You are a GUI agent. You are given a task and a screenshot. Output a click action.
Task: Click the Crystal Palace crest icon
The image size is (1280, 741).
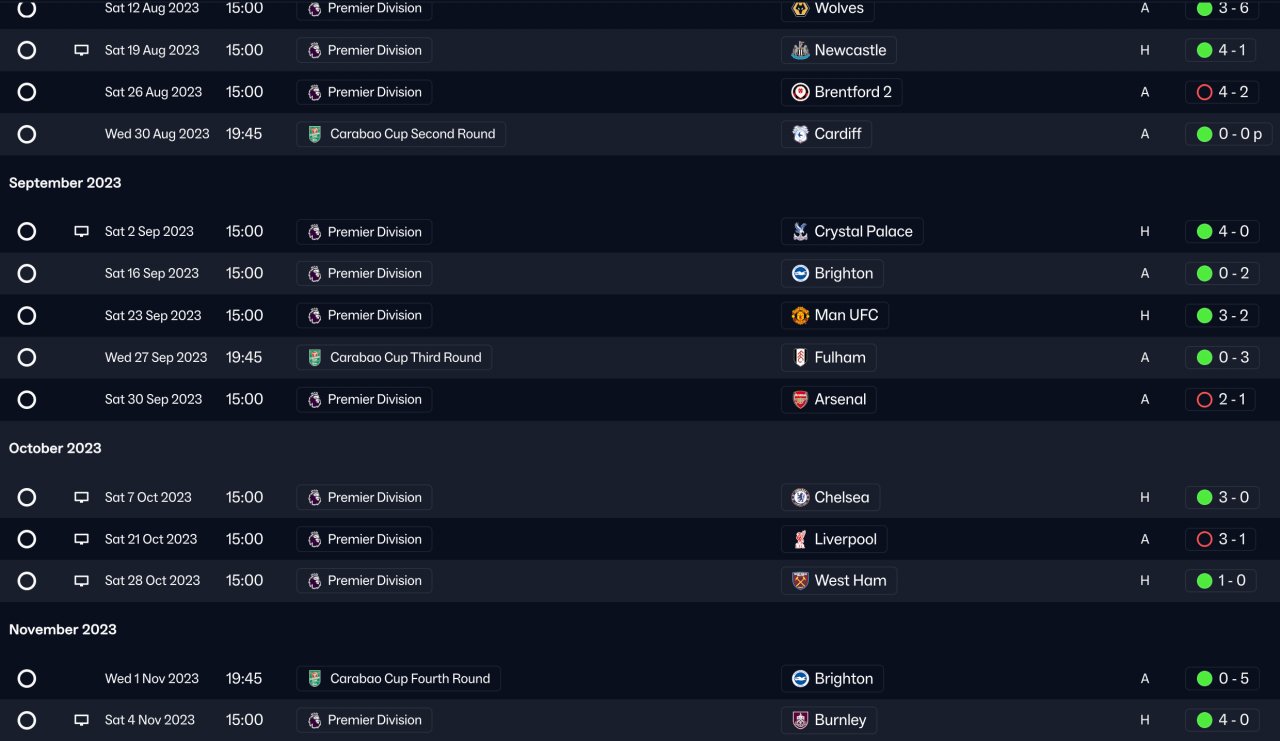click(800, 232)
